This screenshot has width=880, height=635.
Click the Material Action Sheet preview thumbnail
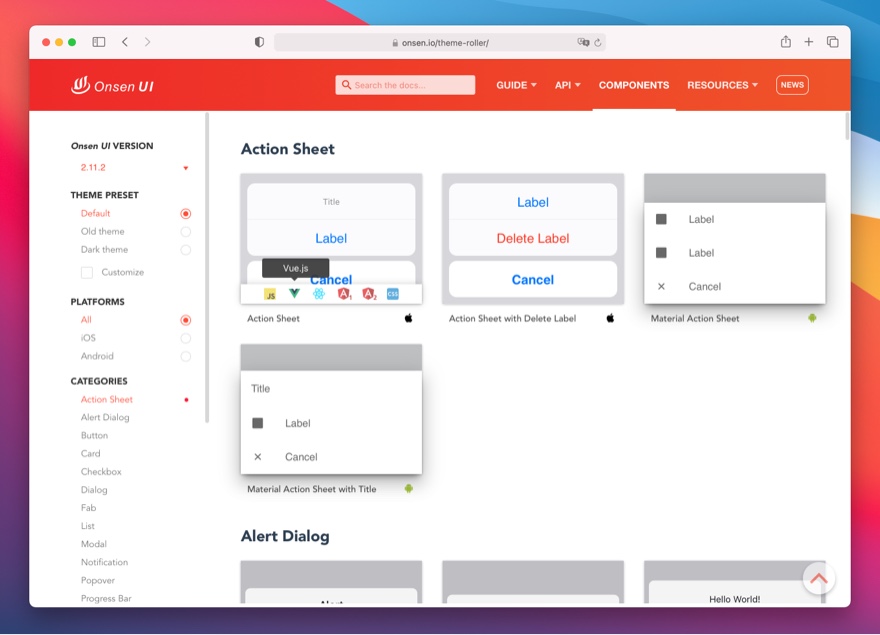(735, 239)
